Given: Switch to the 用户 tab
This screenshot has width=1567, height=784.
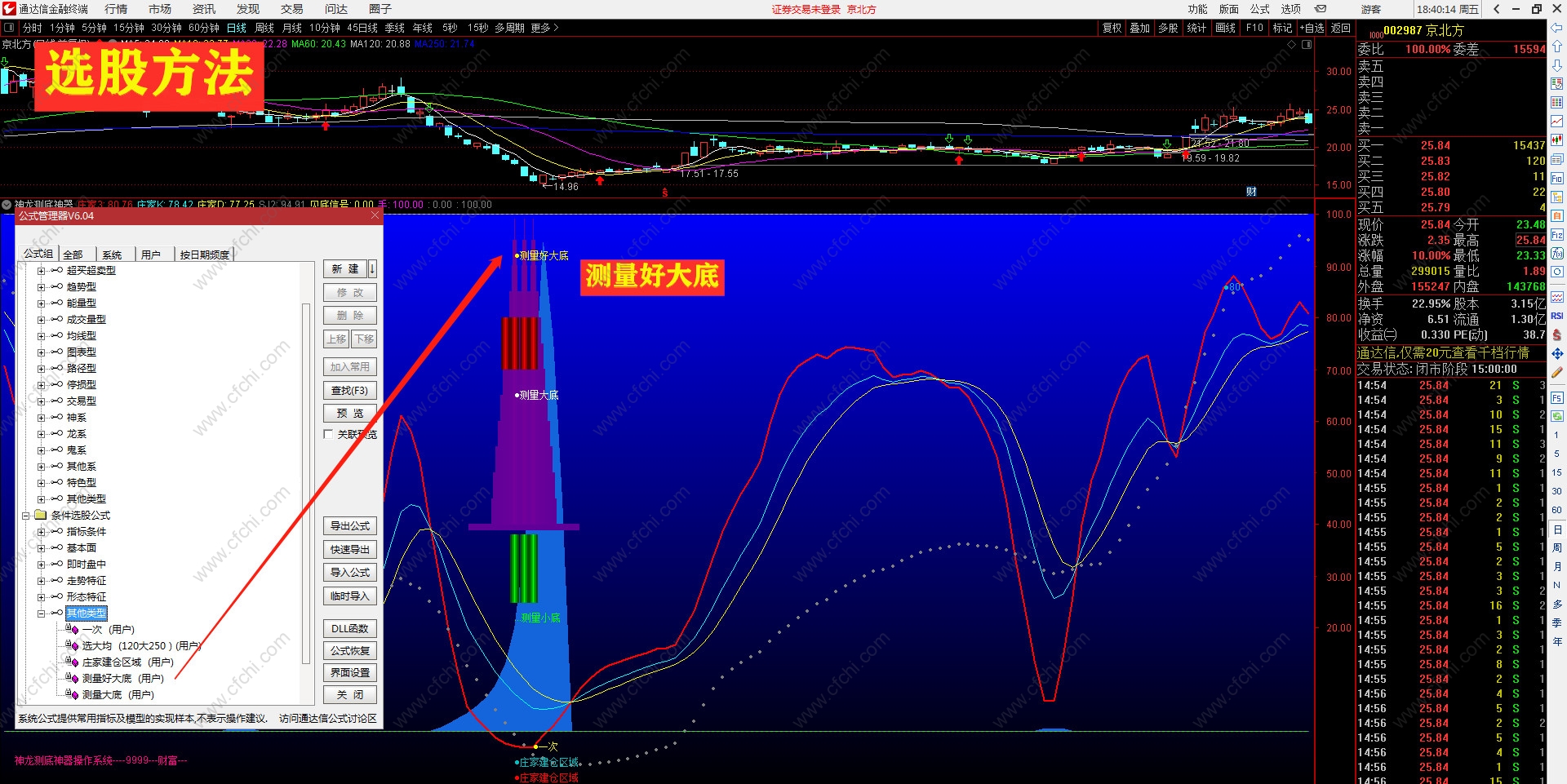Looking at the screenshot, I should (151, 255).
